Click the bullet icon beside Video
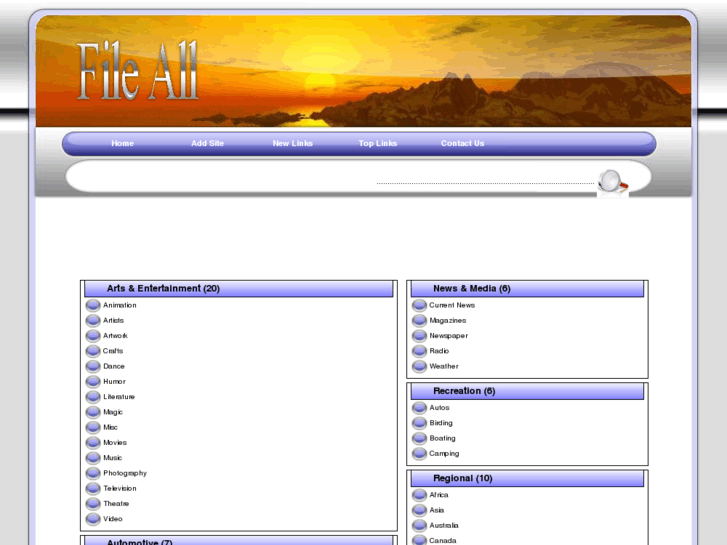The width and height of the screenshot is (727, 545). coord(93,519)
